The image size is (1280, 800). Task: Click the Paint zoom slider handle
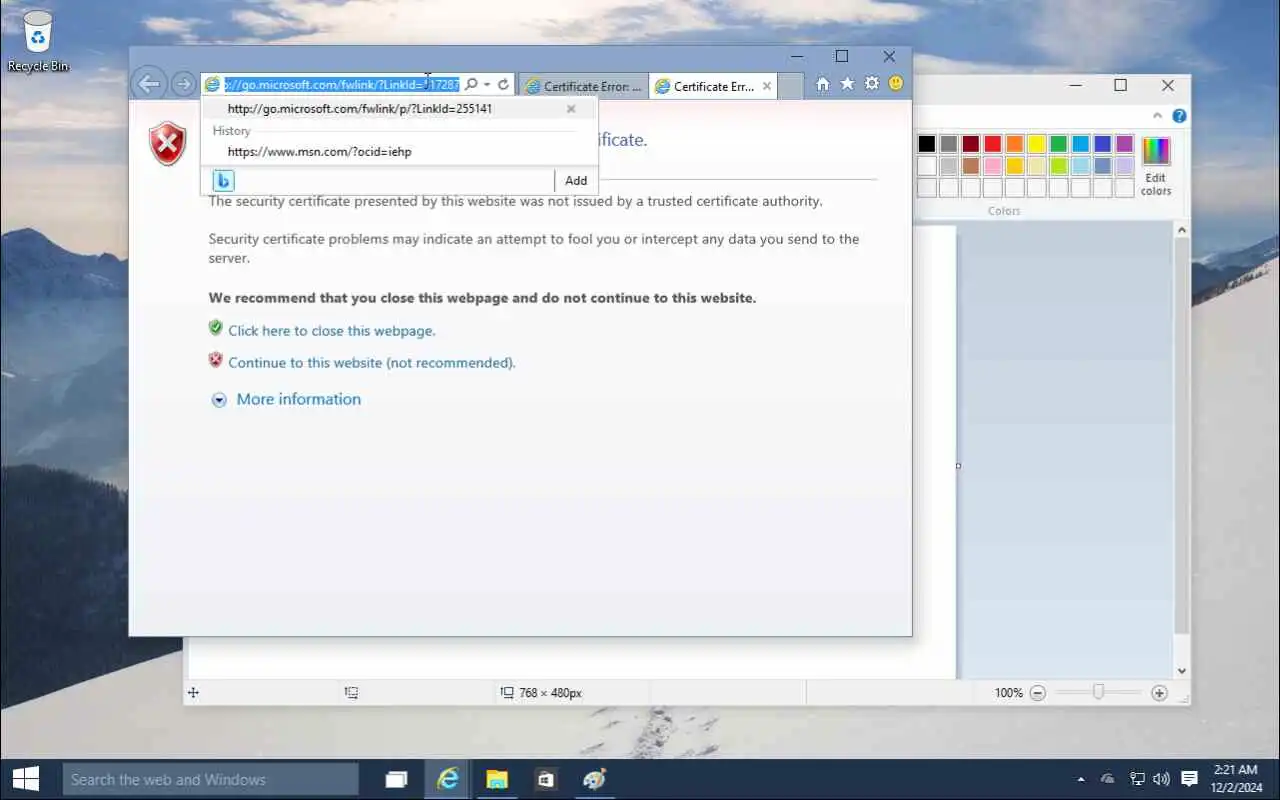tap(1098, 692)
